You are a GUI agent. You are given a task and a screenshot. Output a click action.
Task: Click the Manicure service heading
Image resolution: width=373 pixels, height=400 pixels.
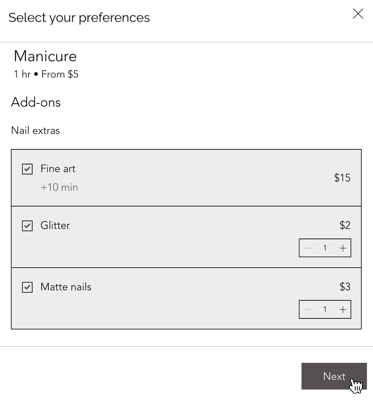pyautogui.click(x=45, y=56)
